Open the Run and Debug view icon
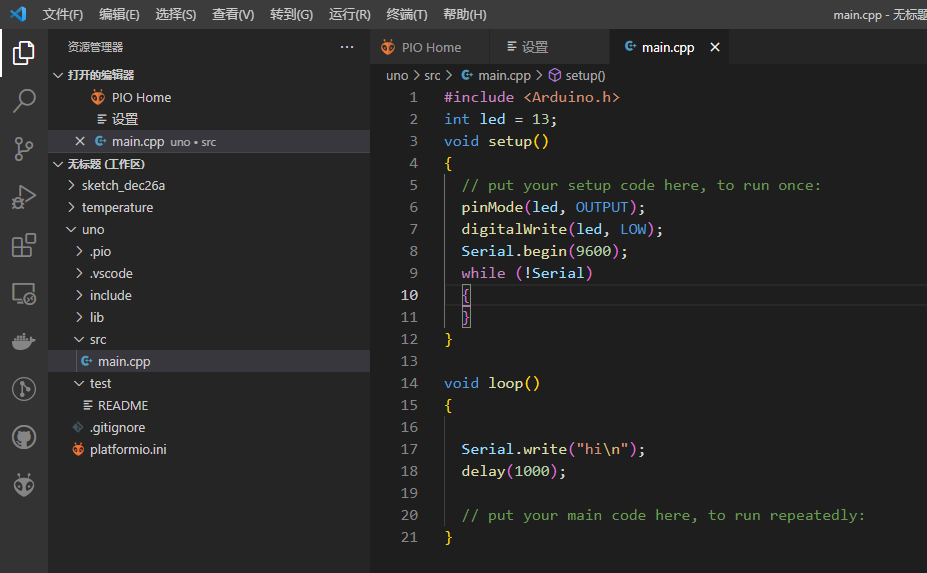This screenshot has width=927, height=573. (x=24, y=197)
